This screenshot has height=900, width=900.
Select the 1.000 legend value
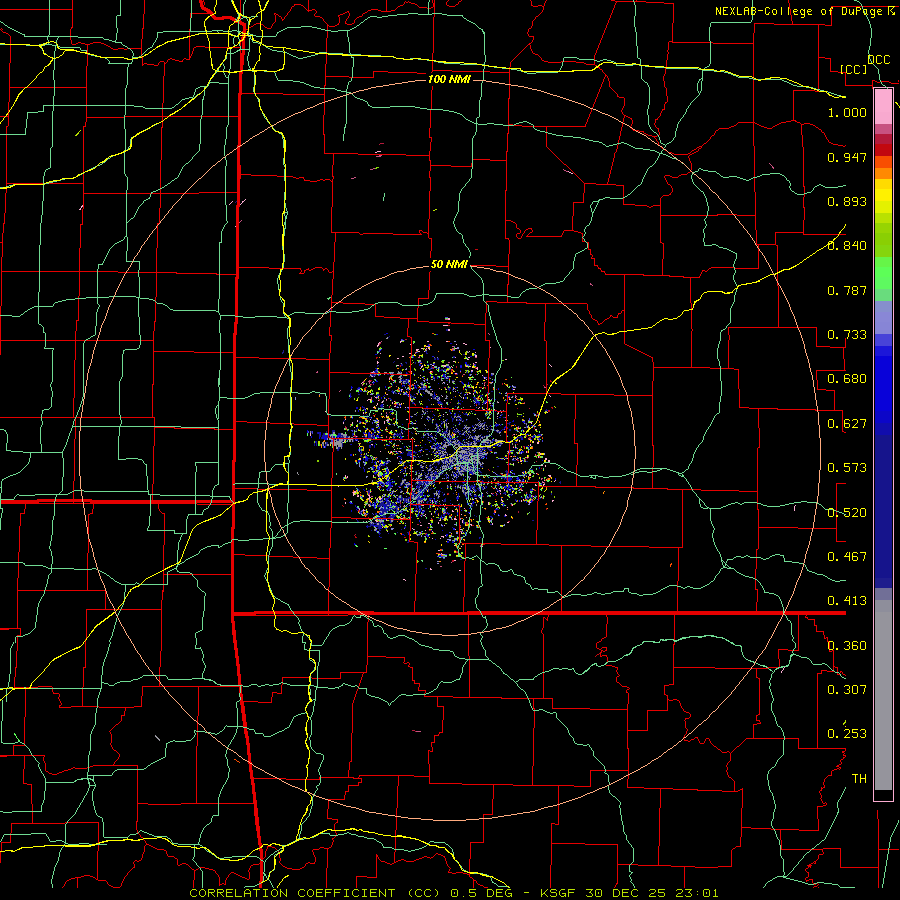point(847,112)
